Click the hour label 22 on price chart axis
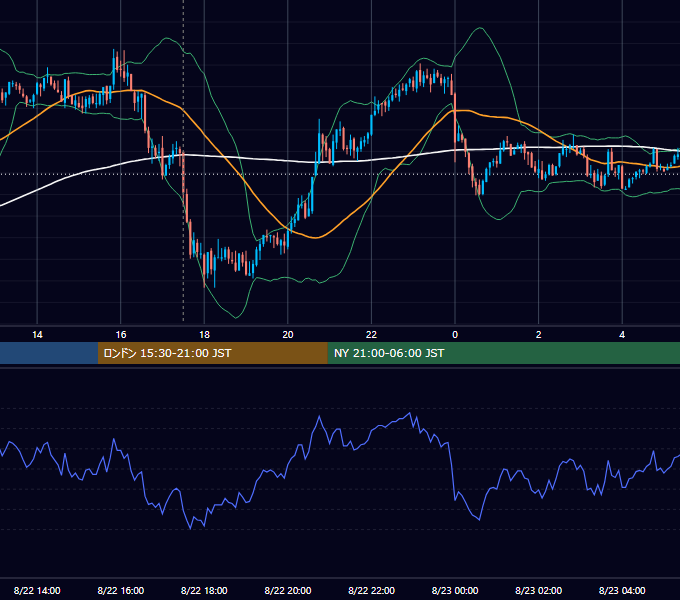The width and height of the screenshot is (680, 600). pos(371,335)
